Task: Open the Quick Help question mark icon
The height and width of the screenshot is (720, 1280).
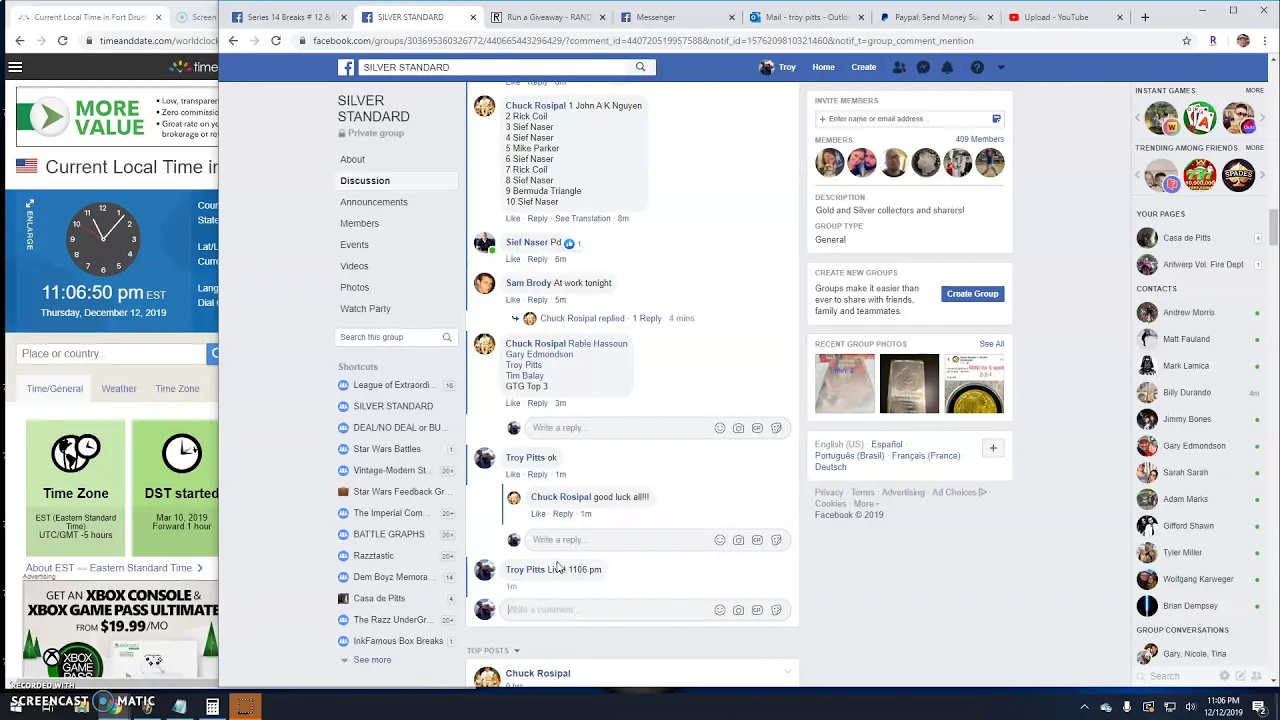Action: [977, 67]
